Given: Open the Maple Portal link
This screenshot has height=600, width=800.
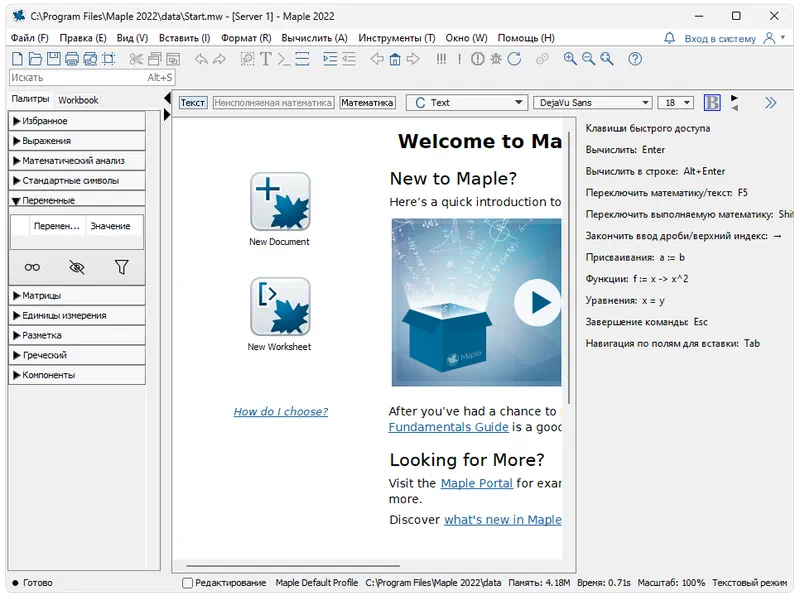Looking at the screenshot, I should [477, 483].
